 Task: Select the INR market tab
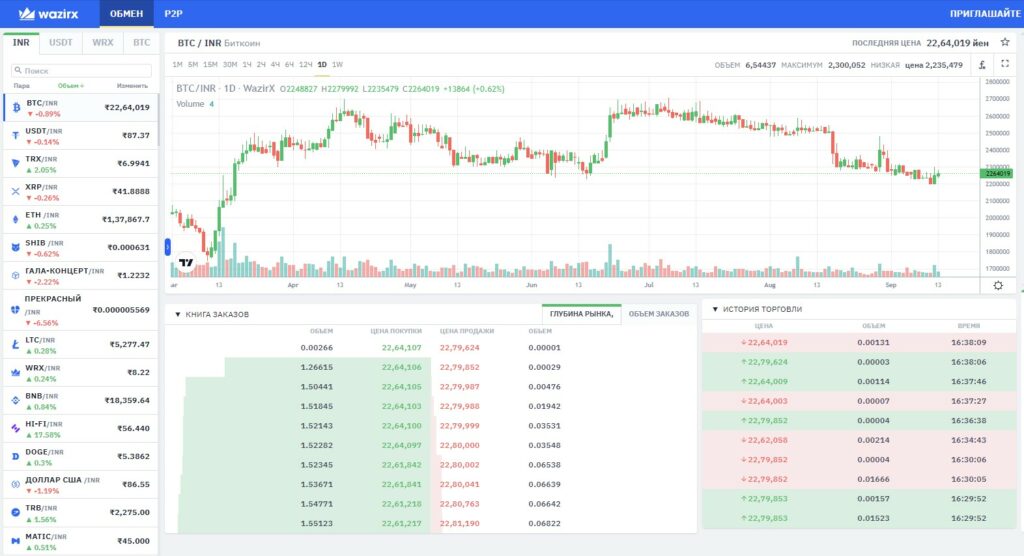21,42
